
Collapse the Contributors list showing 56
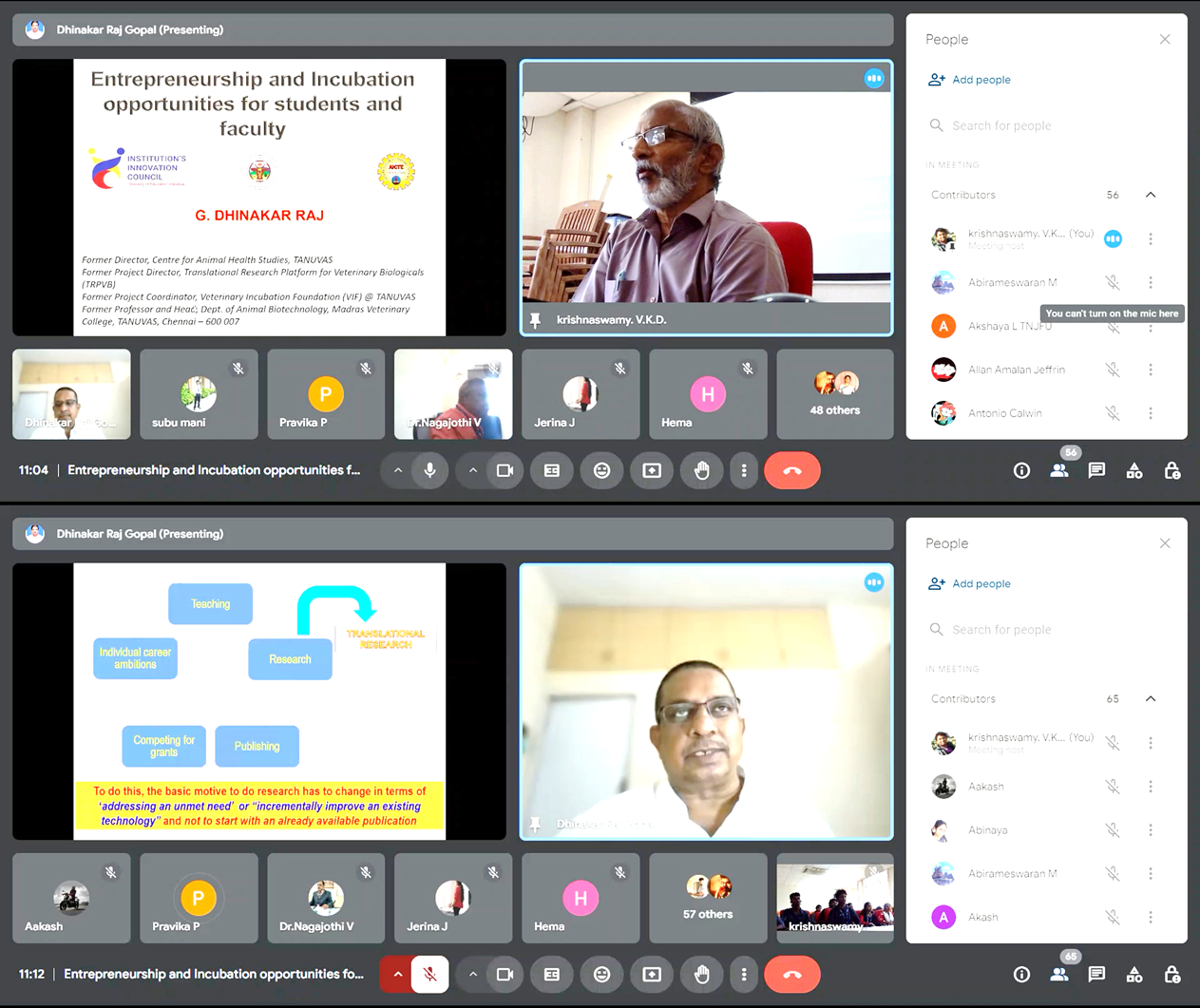click(x=1151, y=195)
